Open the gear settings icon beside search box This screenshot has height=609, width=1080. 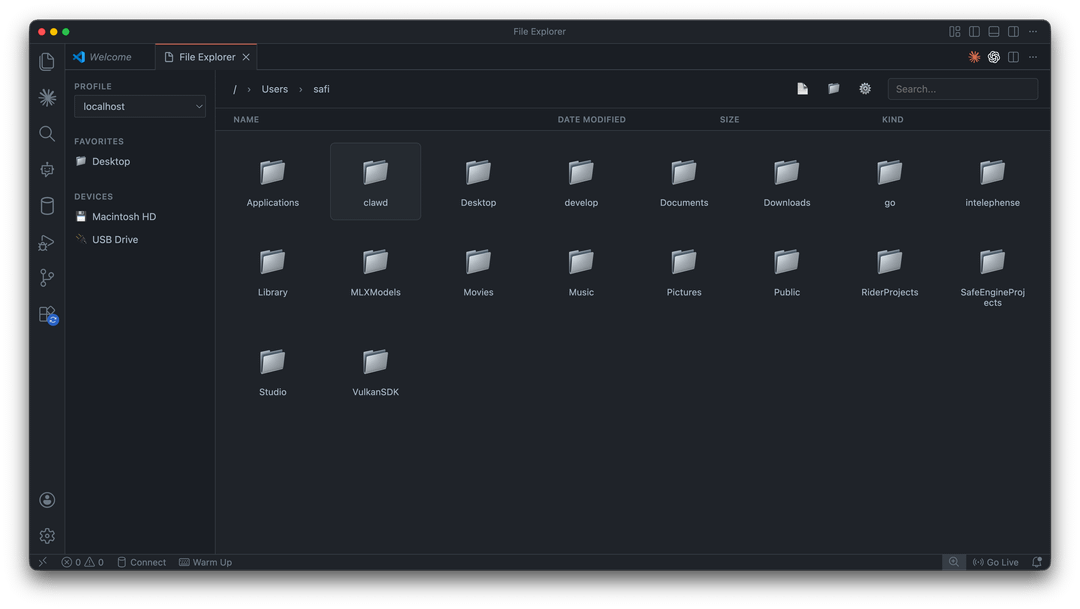(x=865, y=89)
